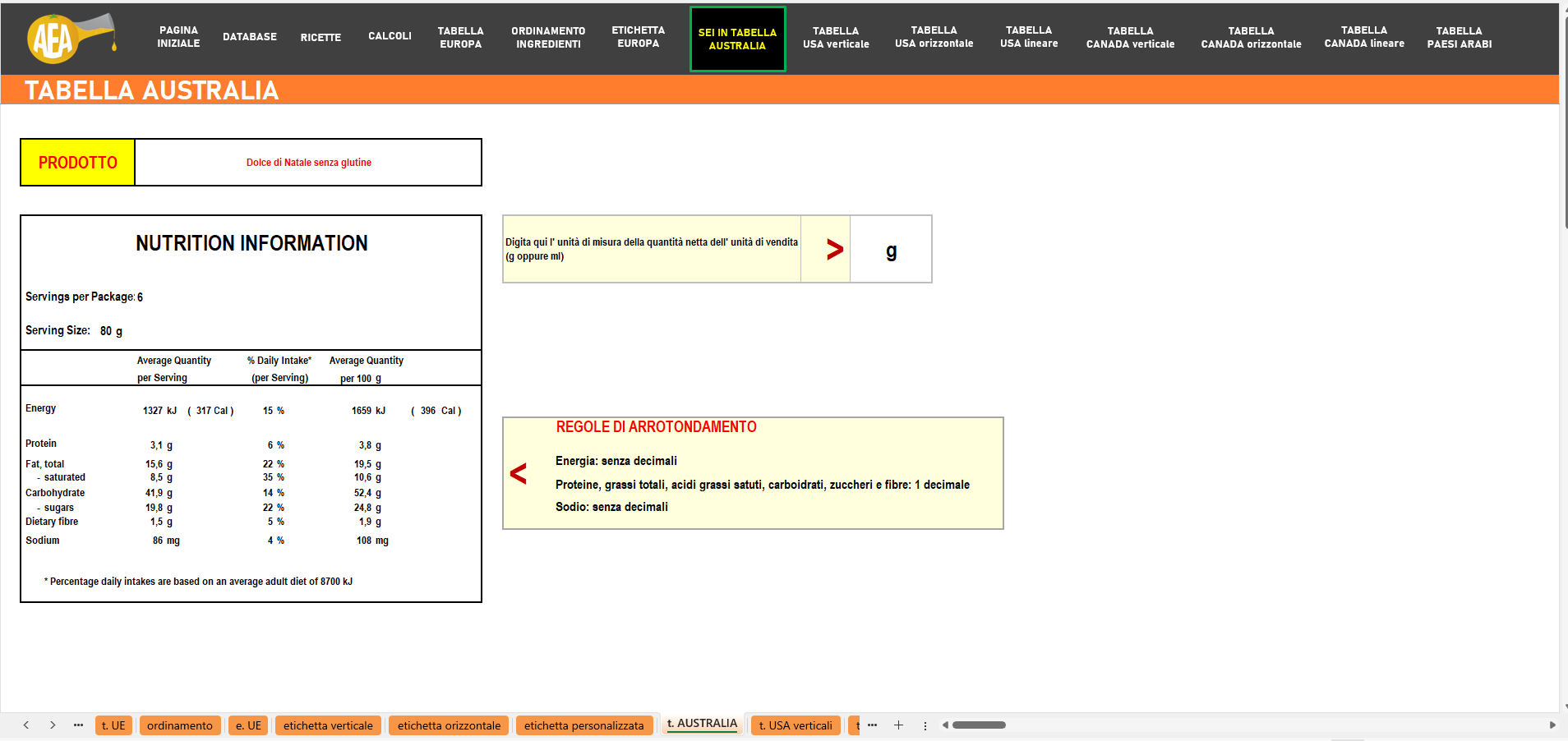Open the RICETTE section
Viewport: 1568px width, 741px height.
coord(321,38)
